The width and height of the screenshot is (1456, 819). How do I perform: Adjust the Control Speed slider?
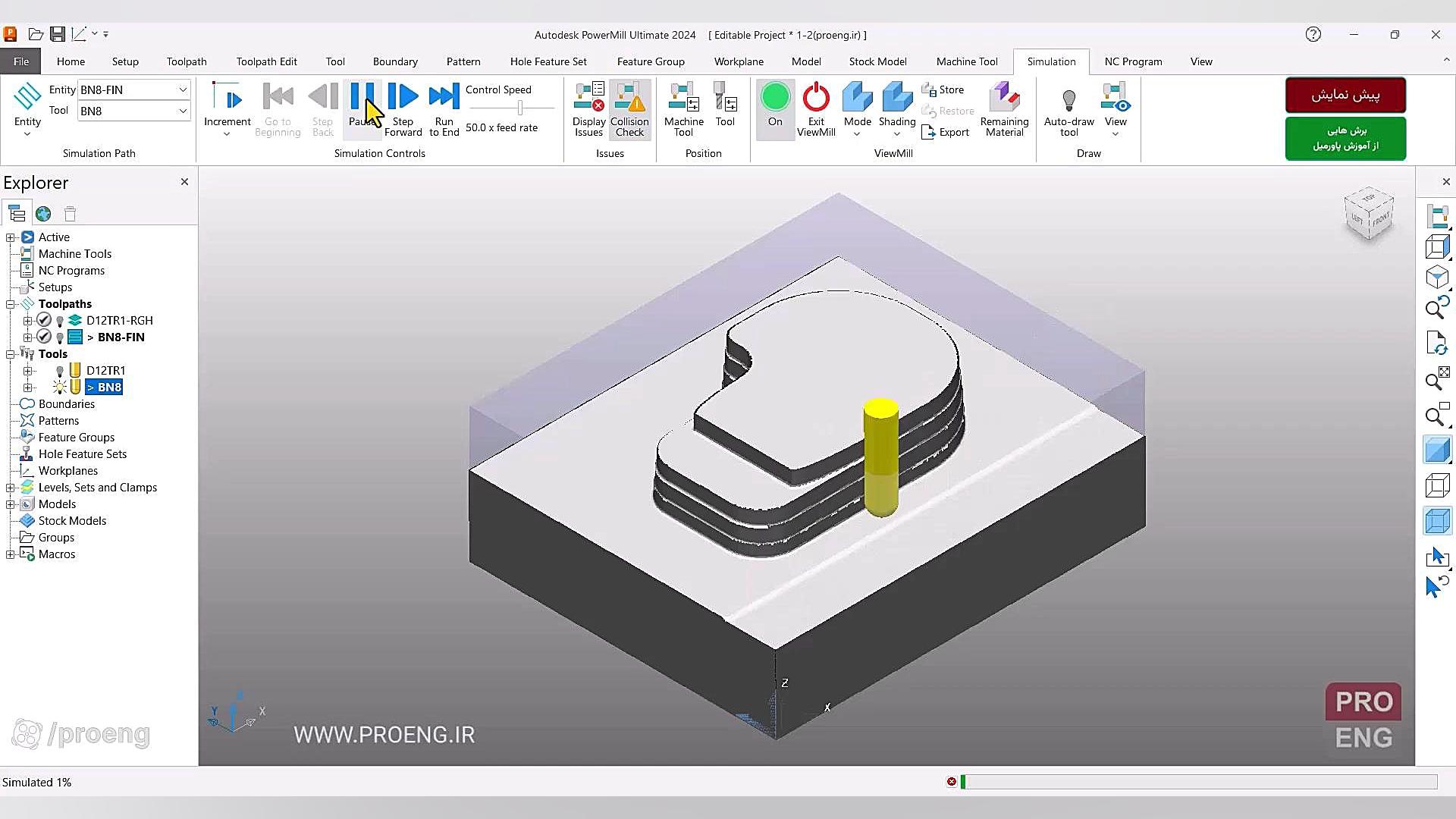[x=520, y=108]
